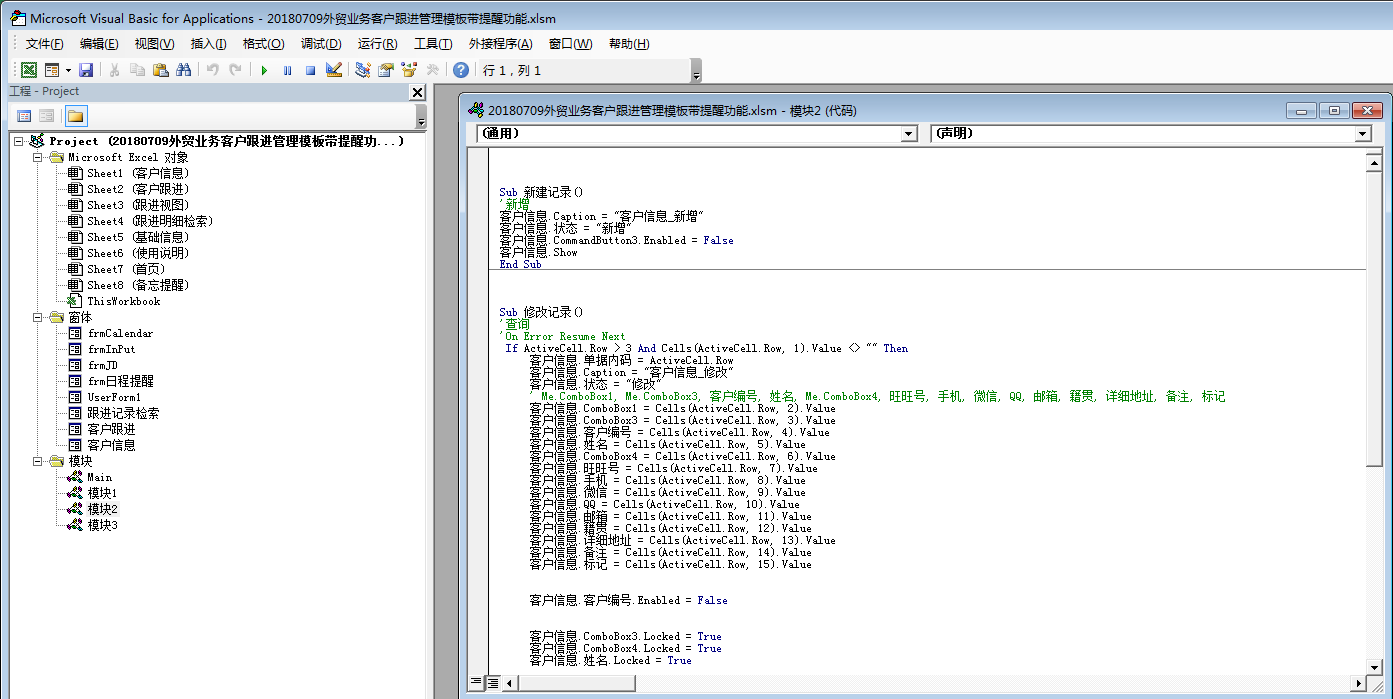This screenshot has width=1393, height=699.
Task: Save the workbook with the floppy icon
Action: coord(86,70)
